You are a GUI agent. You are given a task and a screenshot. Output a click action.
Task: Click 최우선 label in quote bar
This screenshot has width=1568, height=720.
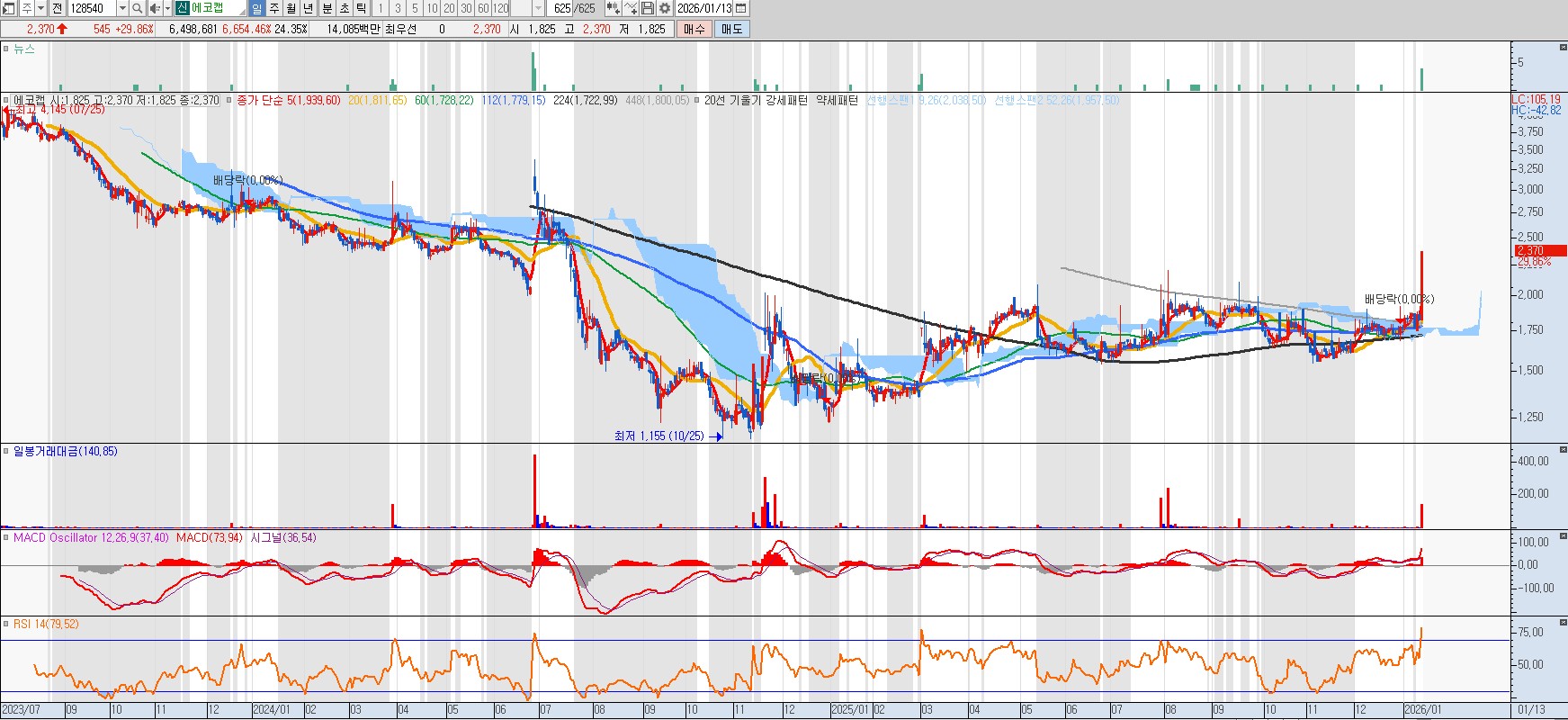pos(401,29)
